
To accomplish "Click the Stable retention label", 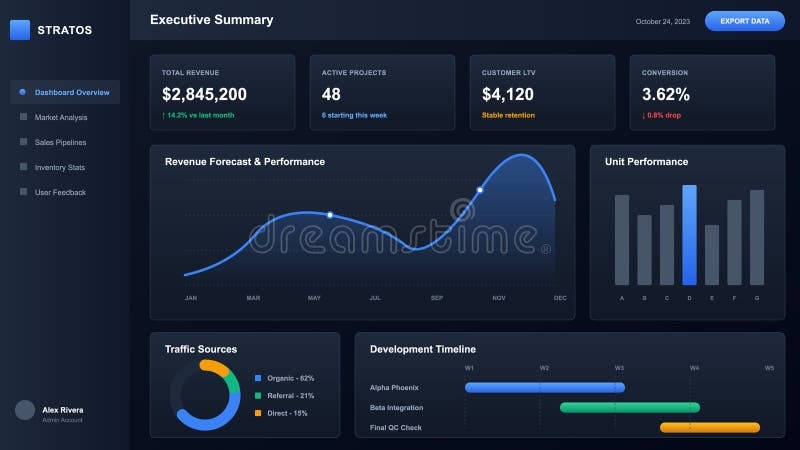I will (508, 115).
